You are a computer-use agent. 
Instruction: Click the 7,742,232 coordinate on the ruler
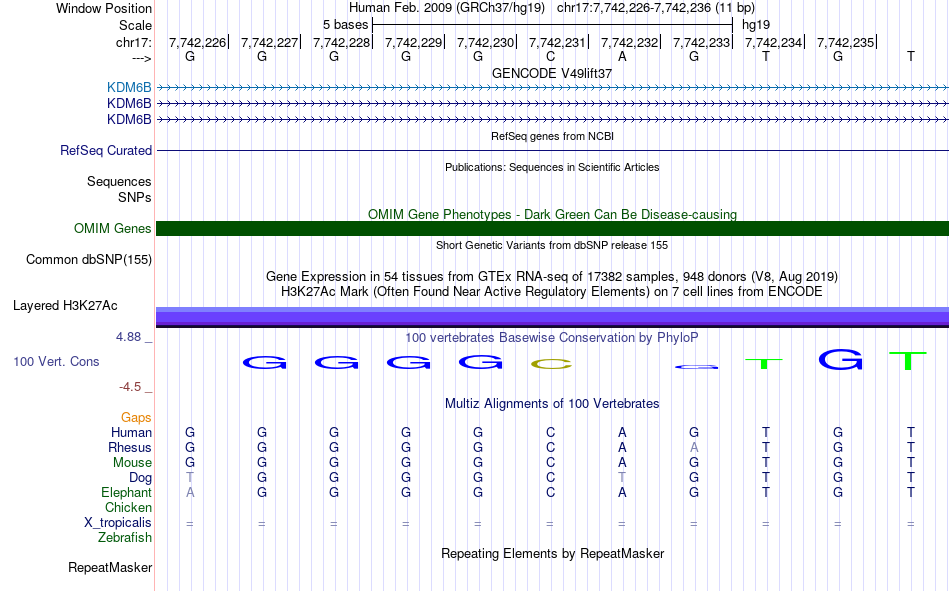(x=629, y=42)
